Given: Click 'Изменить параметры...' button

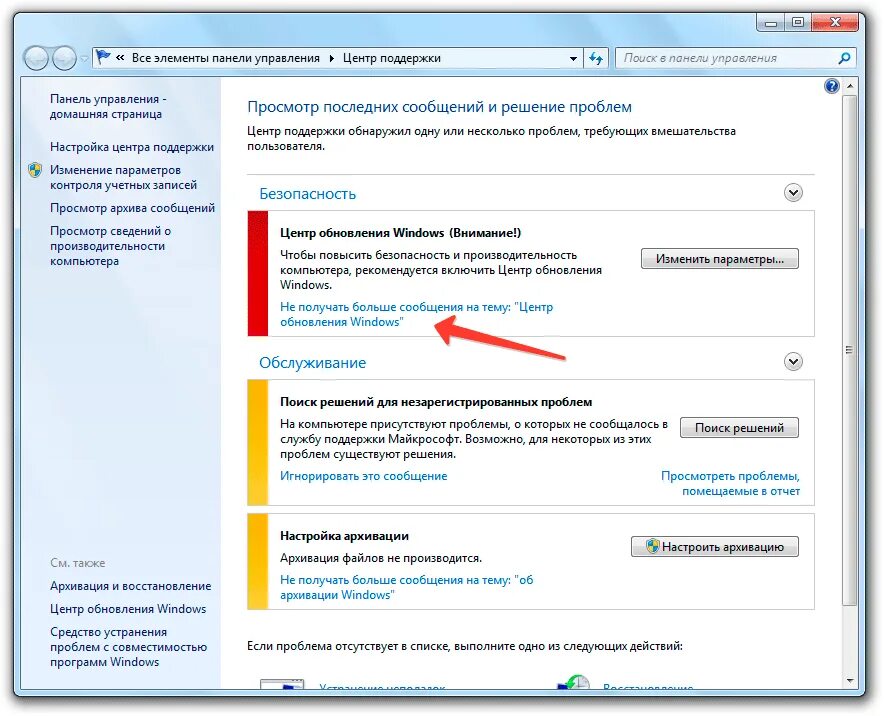Looking at the screenshot, I should (719, 259).
